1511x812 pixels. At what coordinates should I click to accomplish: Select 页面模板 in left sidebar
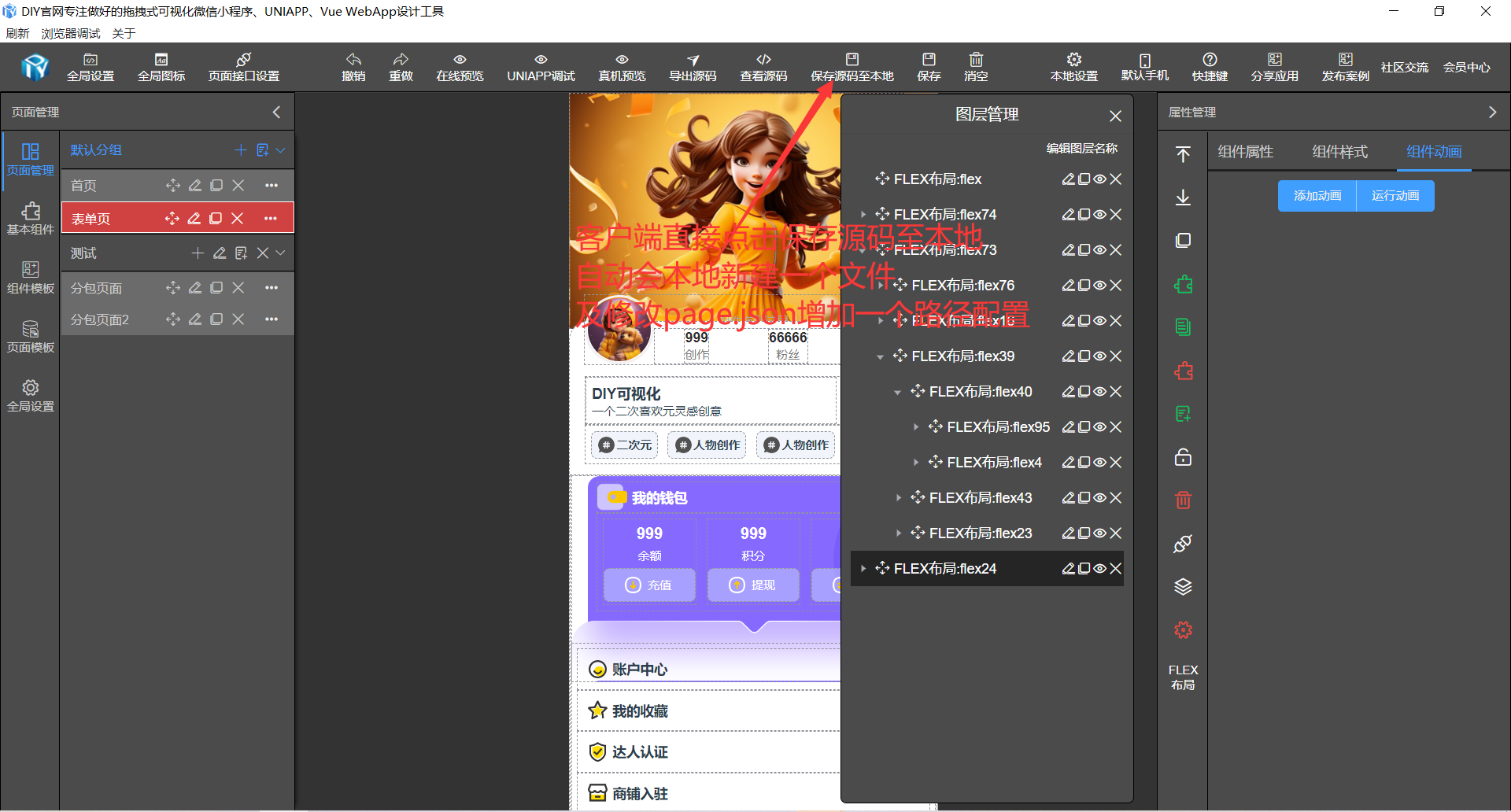point(31,337)
